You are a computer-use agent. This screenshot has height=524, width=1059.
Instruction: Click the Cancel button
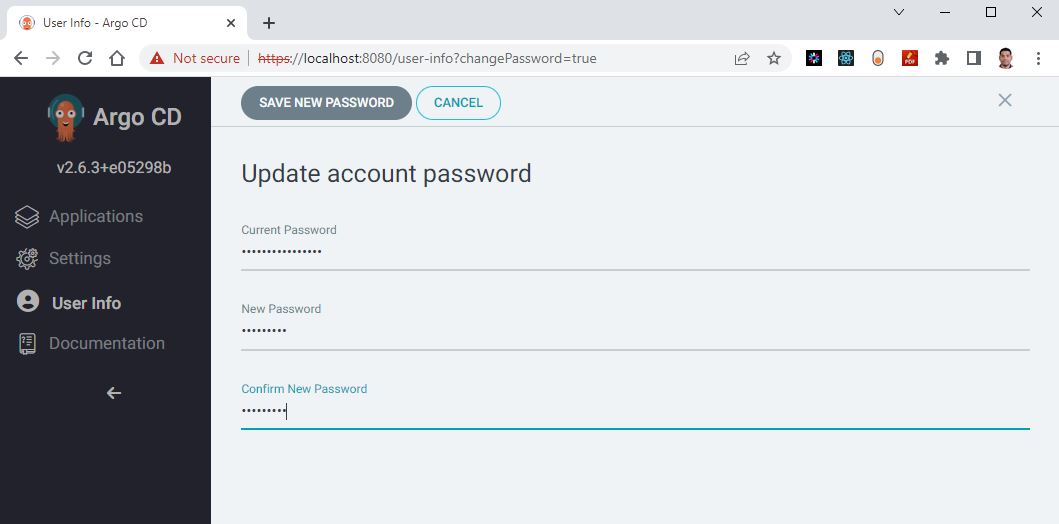tap(458, 103)
